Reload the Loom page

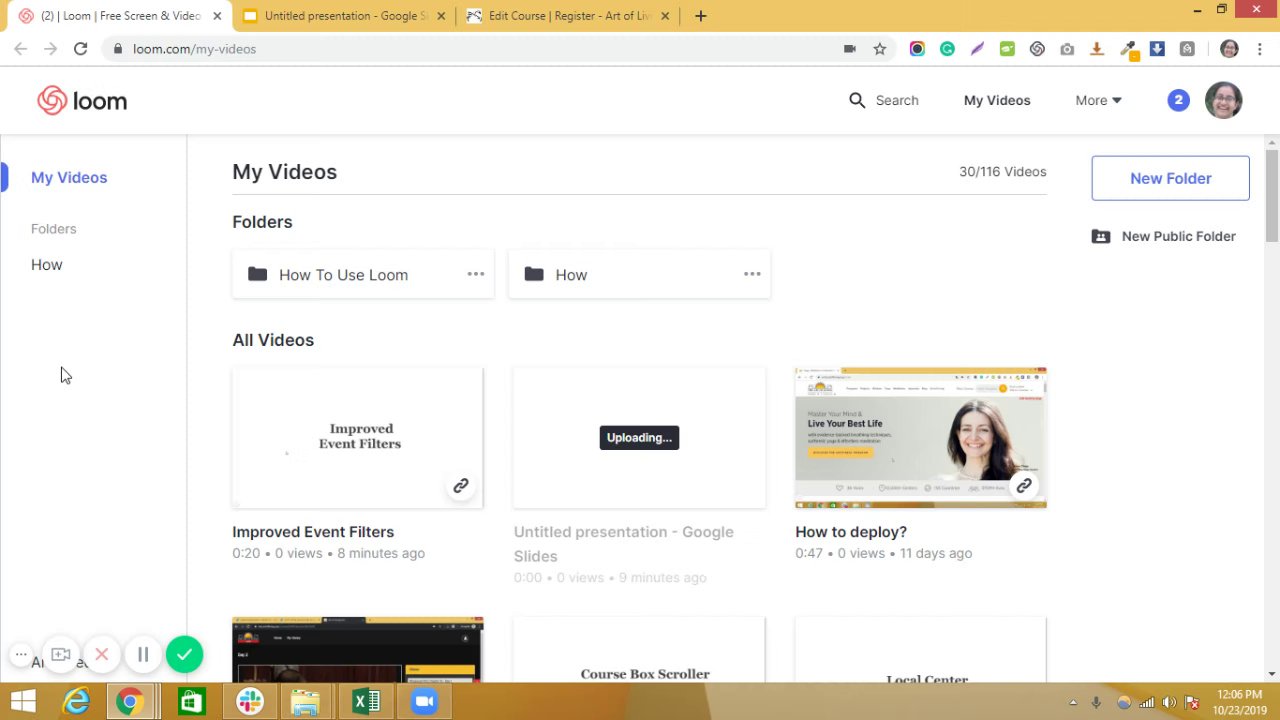click(80, 49)
